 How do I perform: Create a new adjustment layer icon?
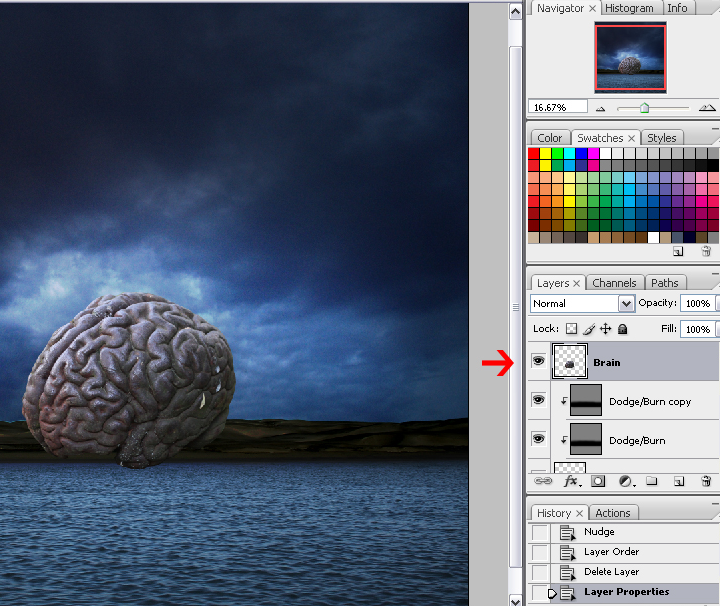tap(625, 481)
